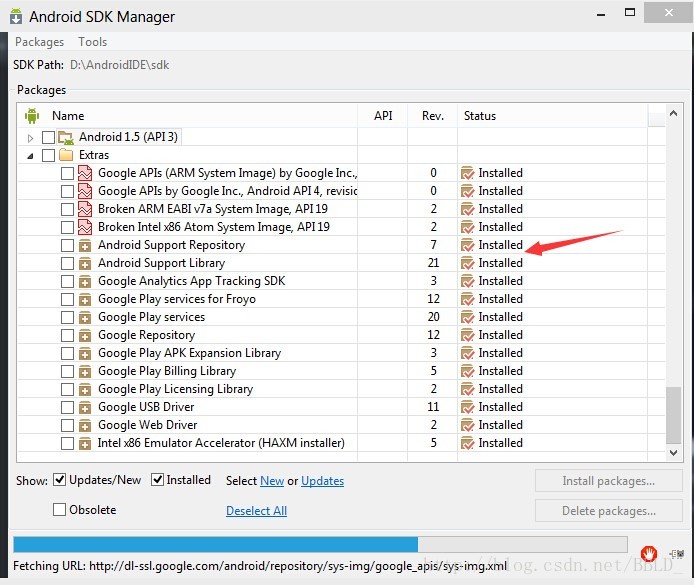Check the Google Play services package checkbox
The height and width of the screenshot is (585, 694).
[x=67, y=317]
